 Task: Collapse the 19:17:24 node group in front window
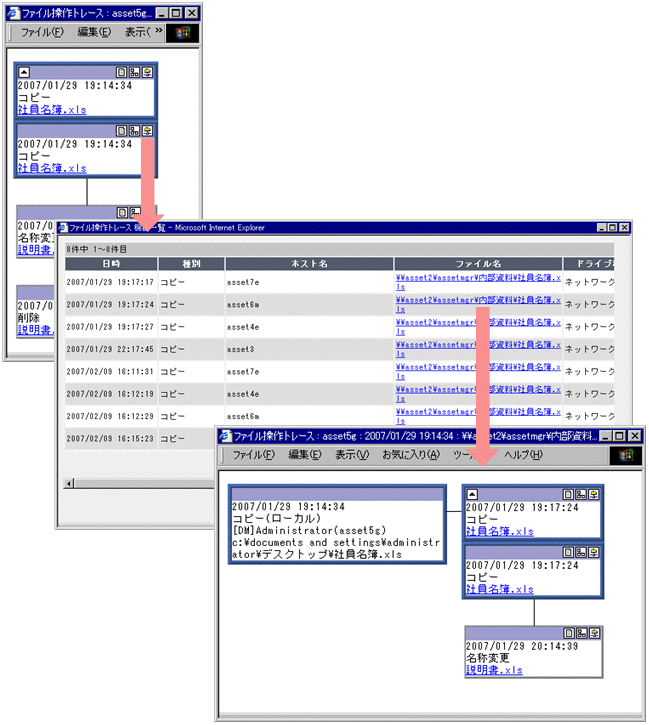(x=472, y=494)
